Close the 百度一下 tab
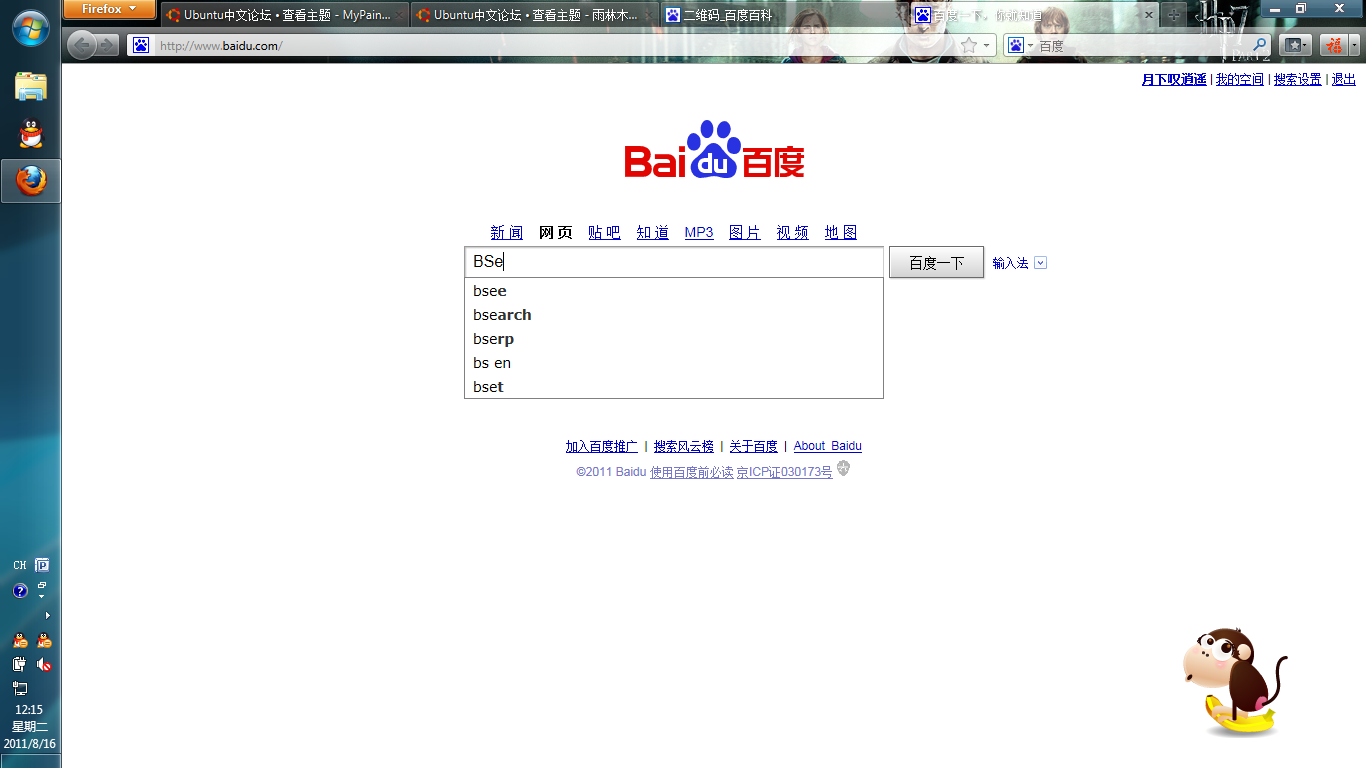1366x768 pixels. 1149,15
